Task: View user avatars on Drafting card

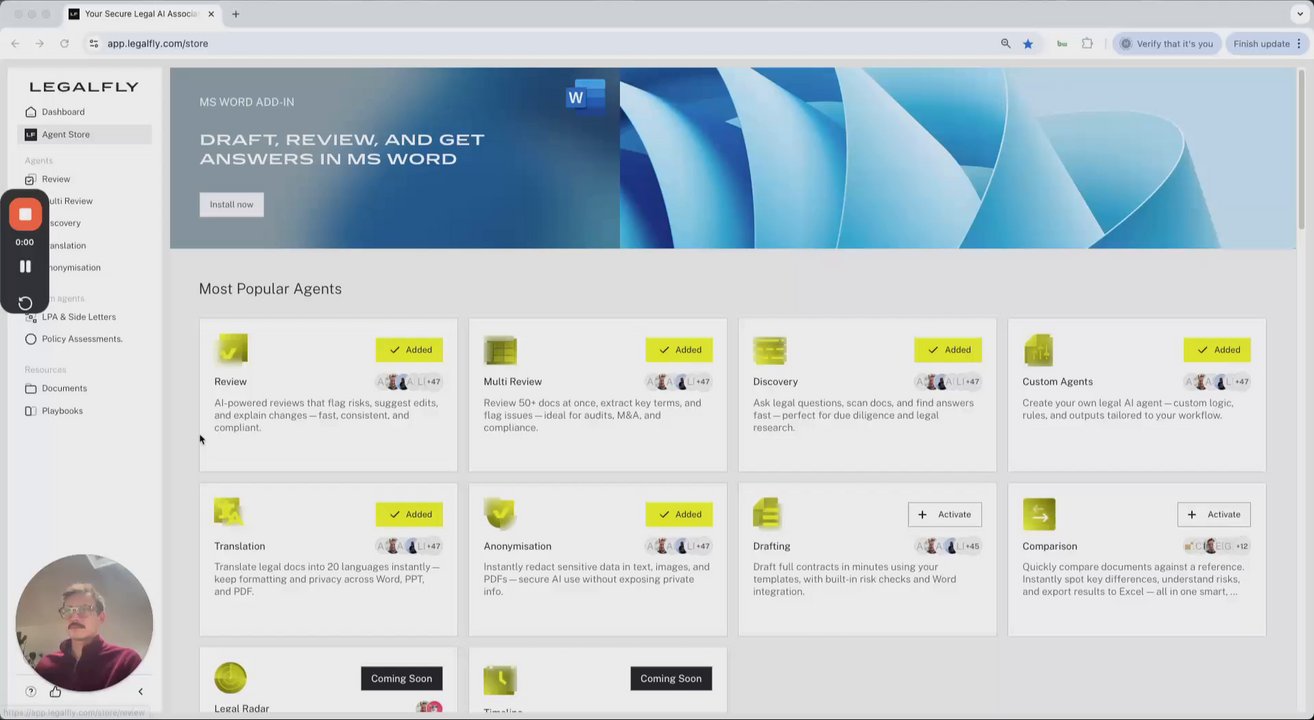Action: coord(948,546)
